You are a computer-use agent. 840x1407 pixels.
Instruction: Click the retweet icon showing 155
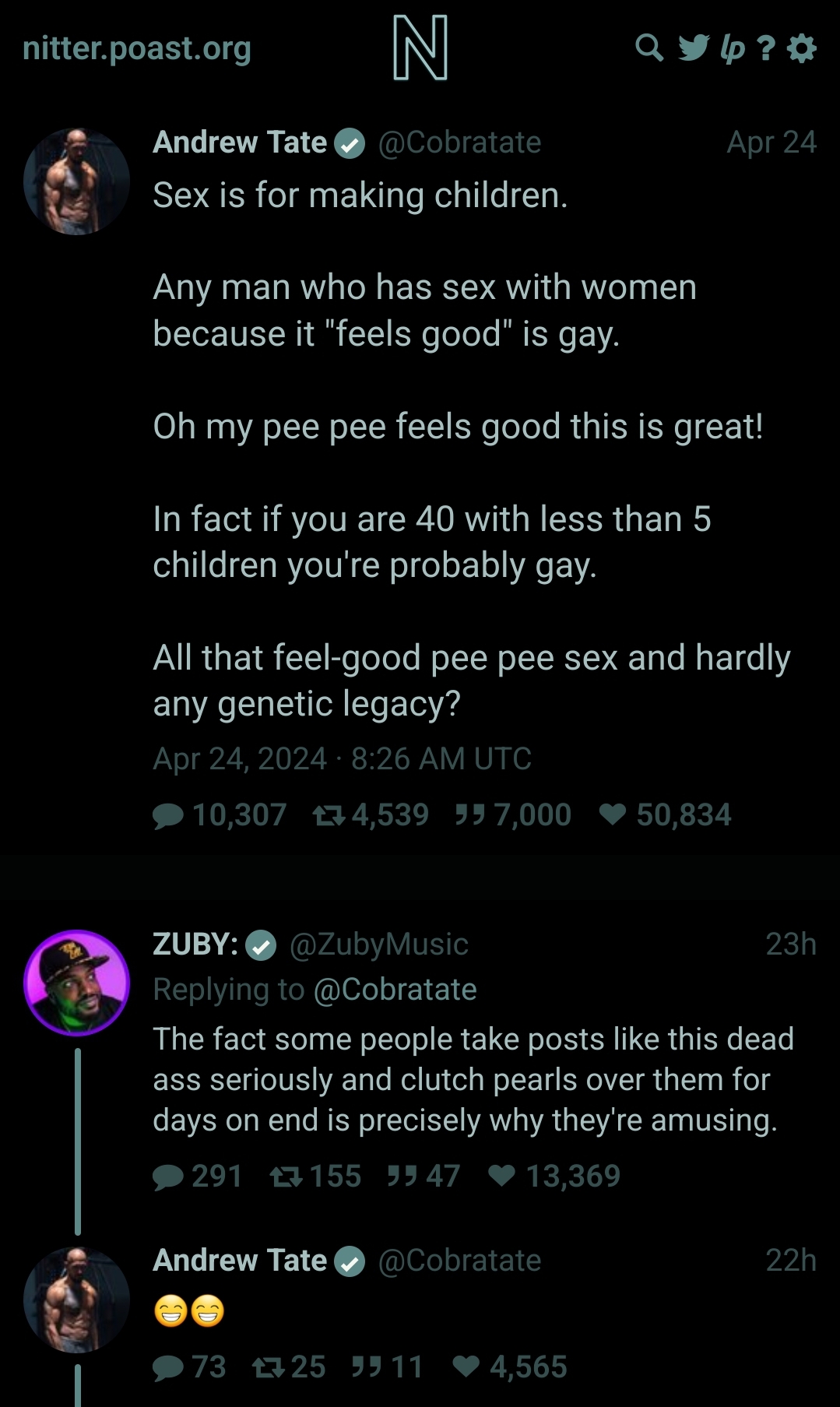tap(286, 1177)
